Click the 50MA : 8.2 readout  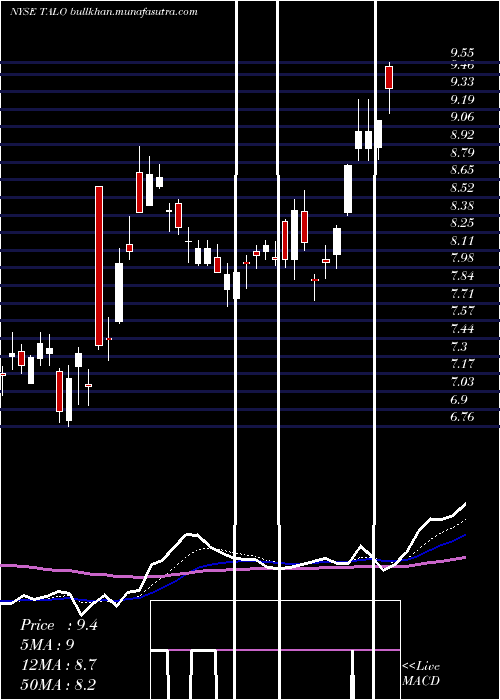tap(58, 685)
